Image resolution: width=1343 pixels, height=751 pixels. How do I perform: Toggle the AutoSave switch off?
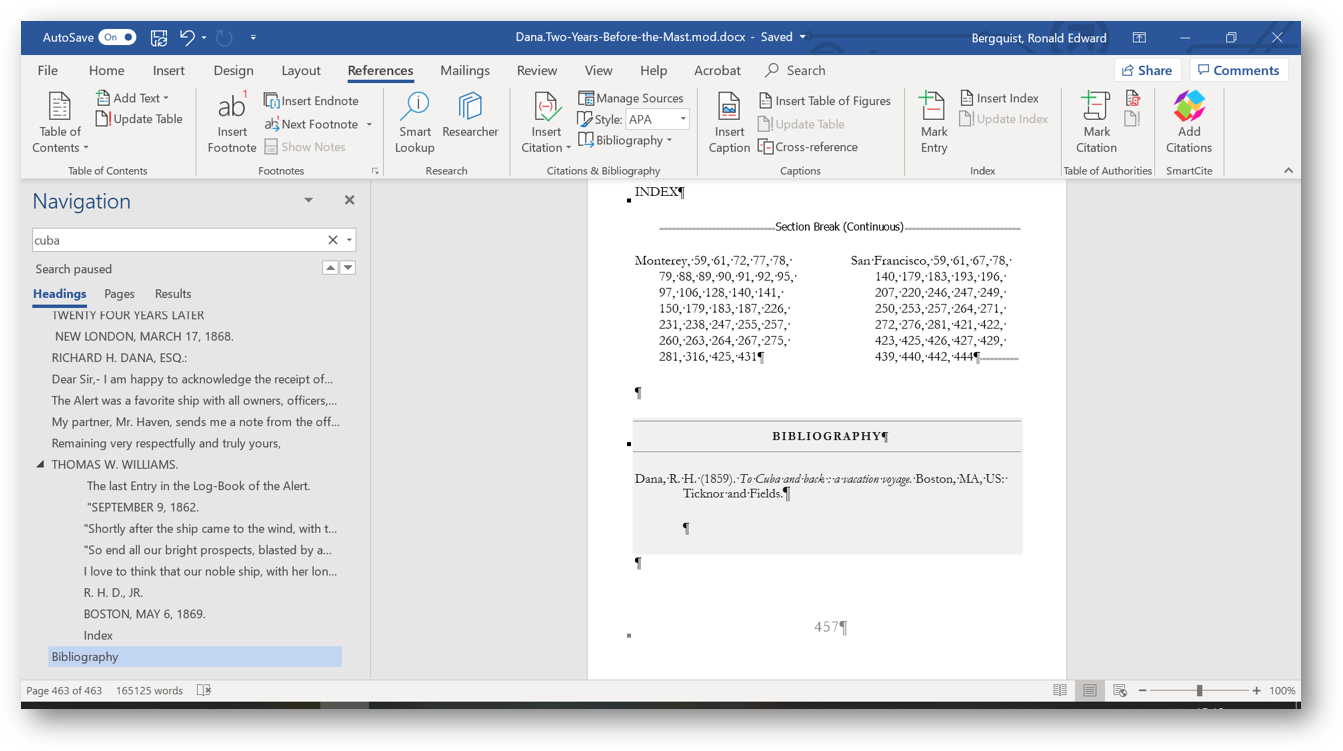pos(117,37)
